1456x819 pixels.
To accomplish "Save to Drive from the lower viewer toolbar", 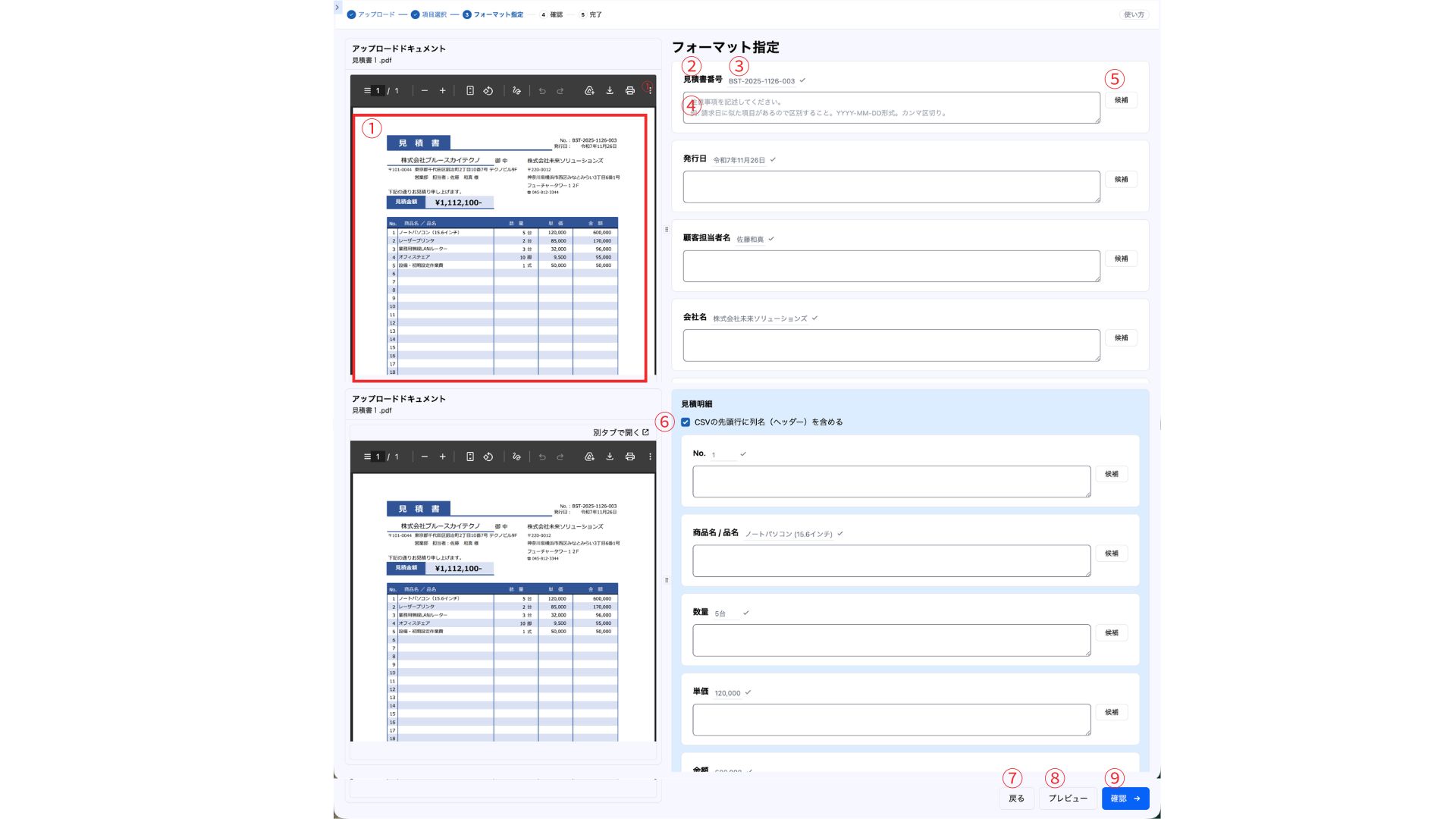I will [x=589, y=457].
